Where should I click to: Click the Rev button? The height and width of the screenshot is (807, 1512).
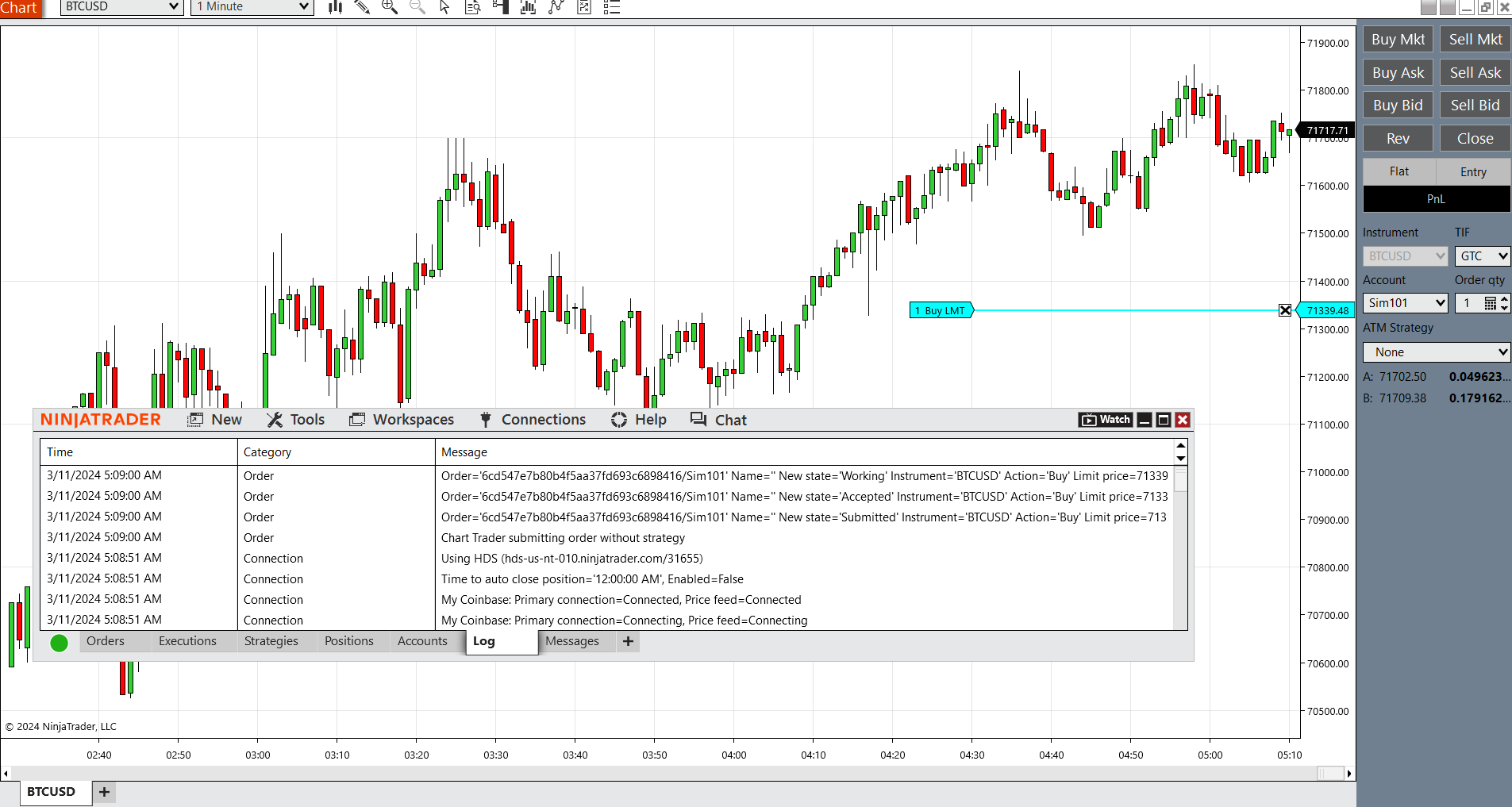pyautogui.click(x=1398, y=139)
